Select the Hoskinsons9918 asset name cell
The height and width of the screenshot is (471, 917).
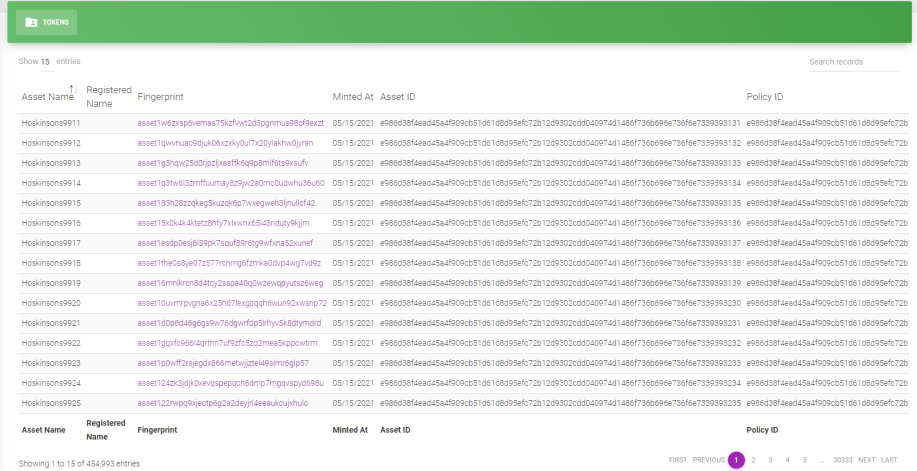pyautogui.click(x=51, y=263)
